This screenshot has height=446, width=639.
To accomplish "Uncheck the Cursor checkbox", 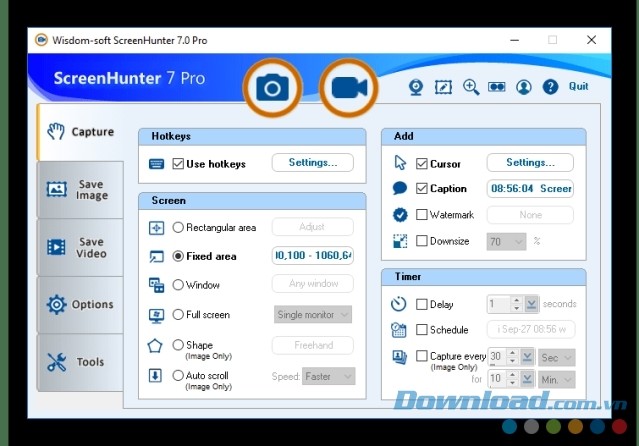I will pyautogui.click(x=421, y=164).
